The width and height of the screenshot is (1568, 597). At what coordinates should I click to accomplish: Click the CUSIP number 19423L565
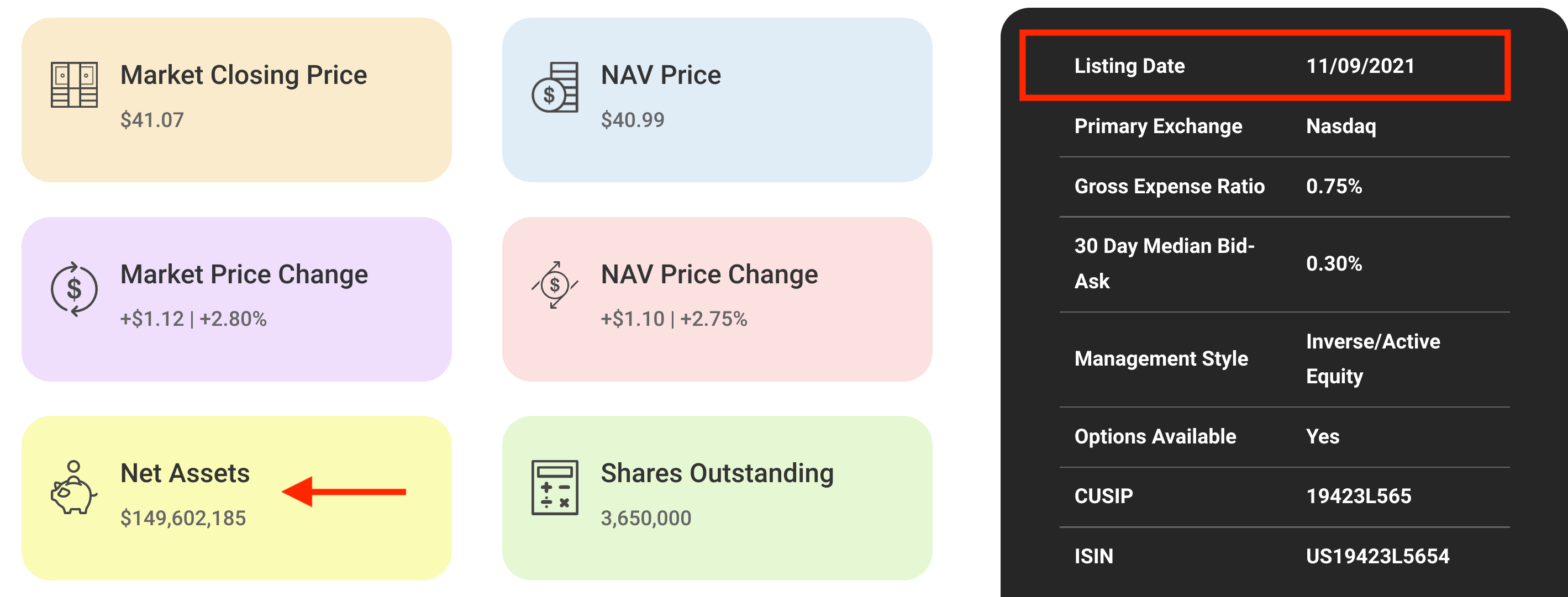click(1359, 496)
